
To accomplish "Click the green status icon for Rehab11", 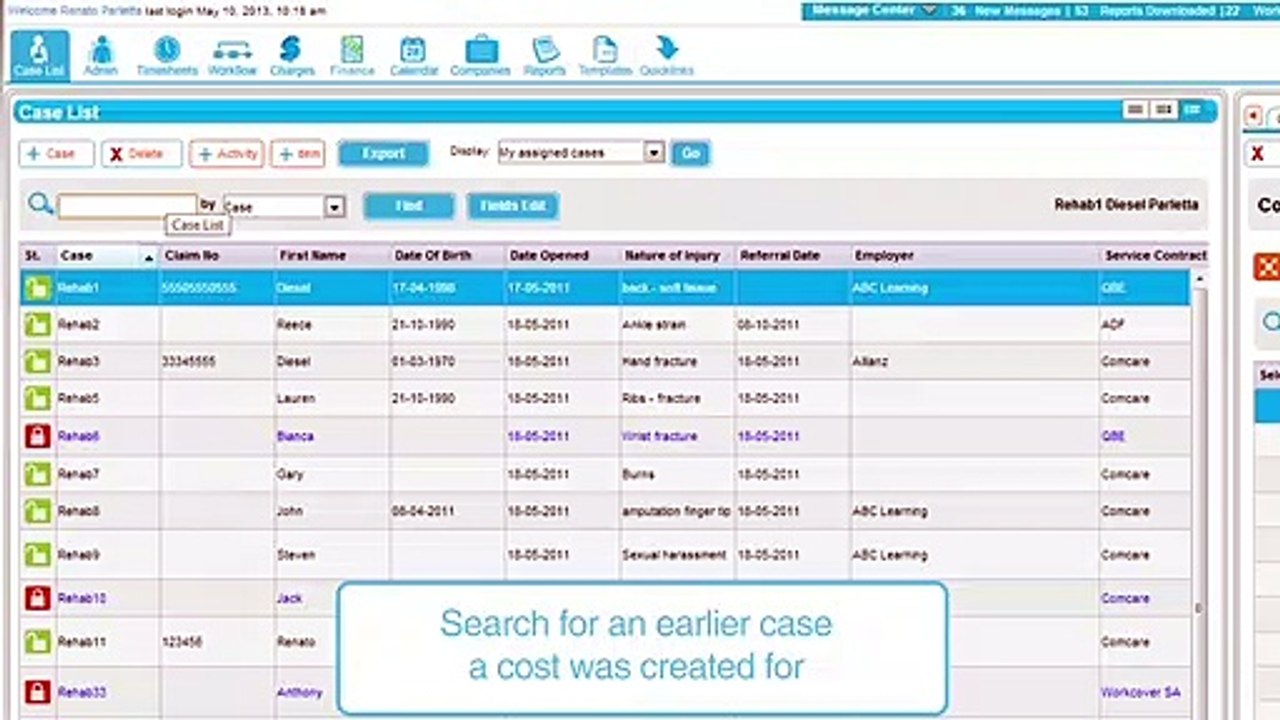I will [37, 641].
